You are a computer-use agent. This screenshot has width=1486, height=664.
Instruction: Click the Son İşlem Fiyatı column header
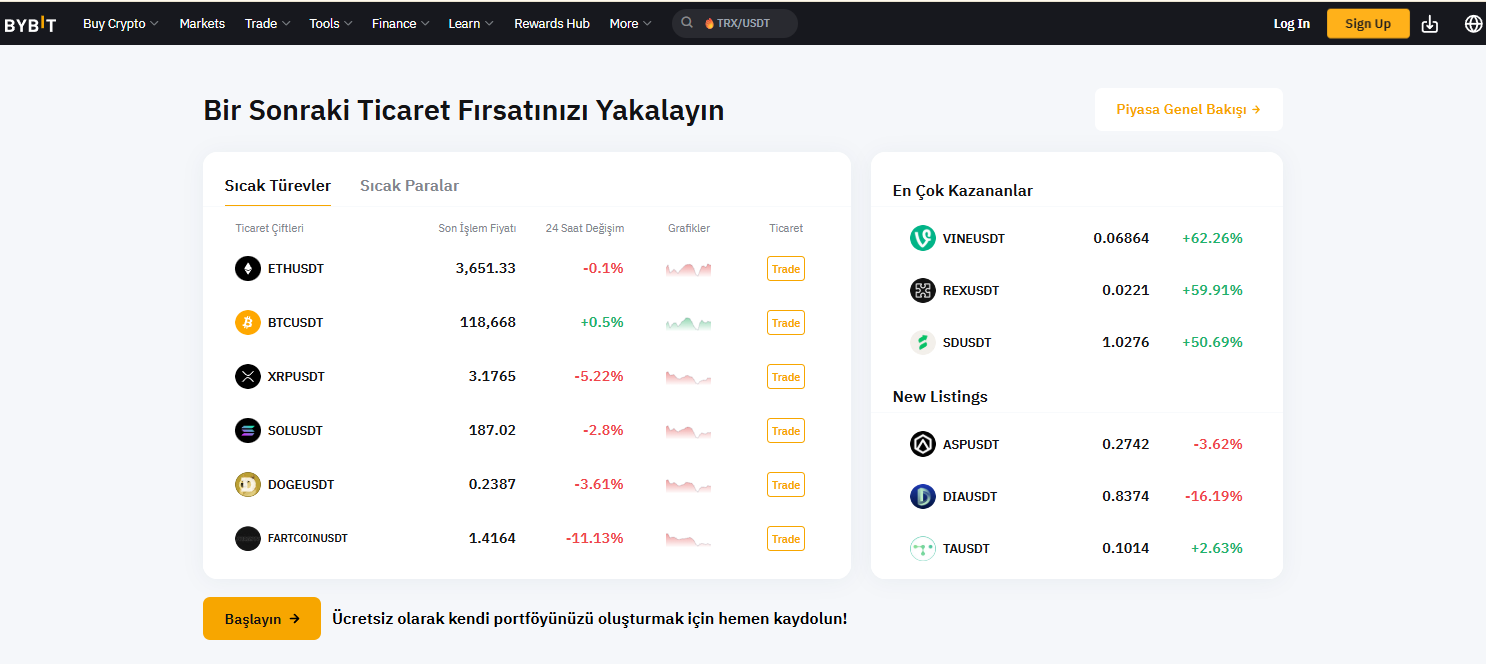point(477,228)
